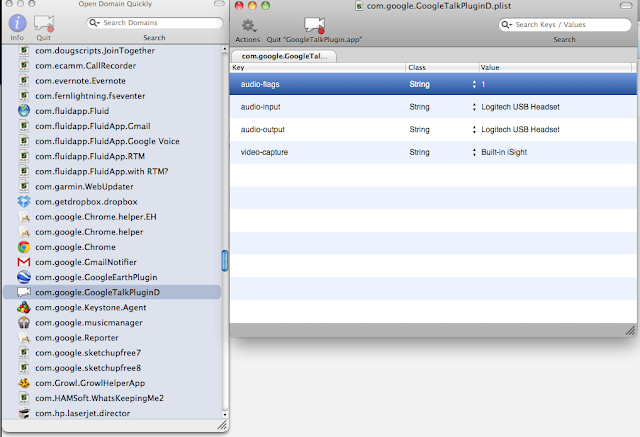Select the audio-flags key

click(x=260, y=84)
